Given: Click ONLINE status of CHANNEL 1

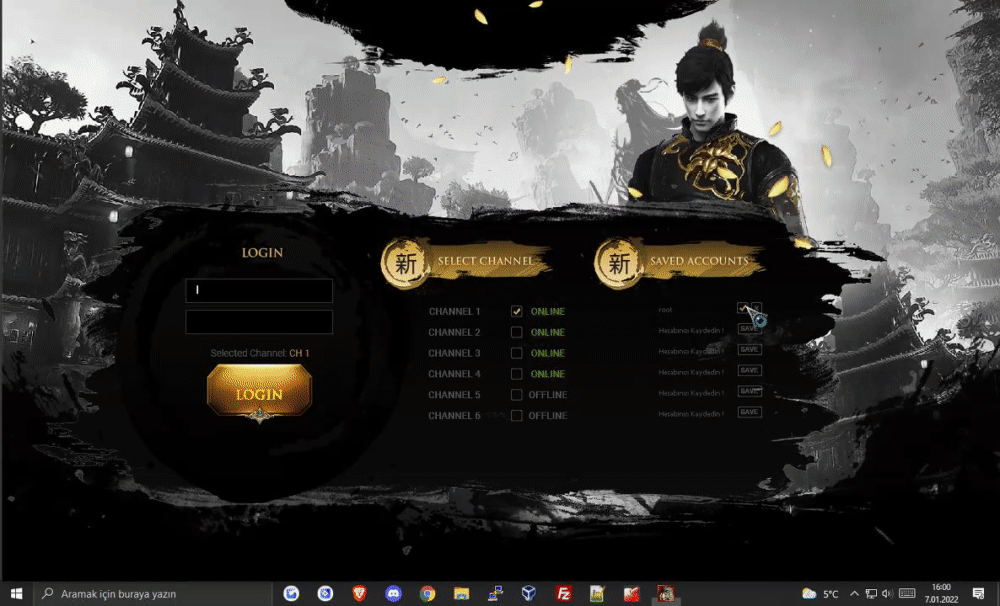Looking at the screenshot, I should click(548, 311).
